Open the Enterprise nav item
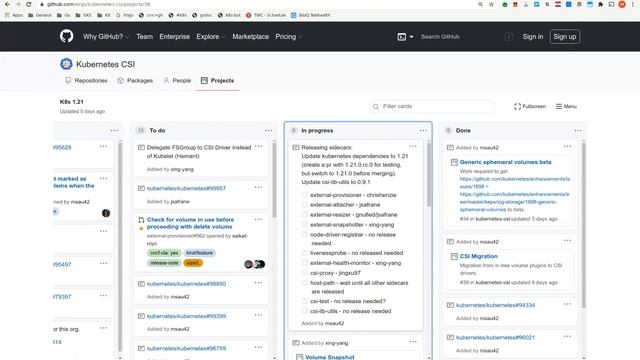Image resolution: width=640 pixels, height=360 pixels. pyautogui.click(x=174, y=37)
